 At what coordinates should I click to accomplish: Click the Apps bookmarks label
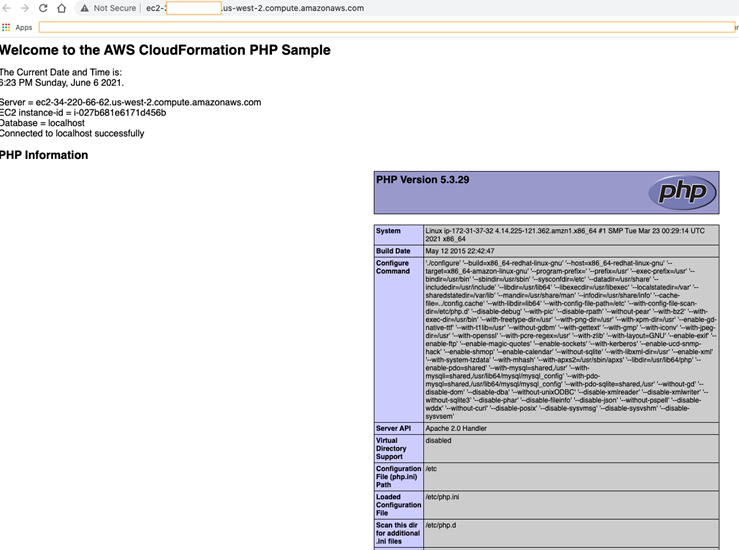[x=24, y=27]
